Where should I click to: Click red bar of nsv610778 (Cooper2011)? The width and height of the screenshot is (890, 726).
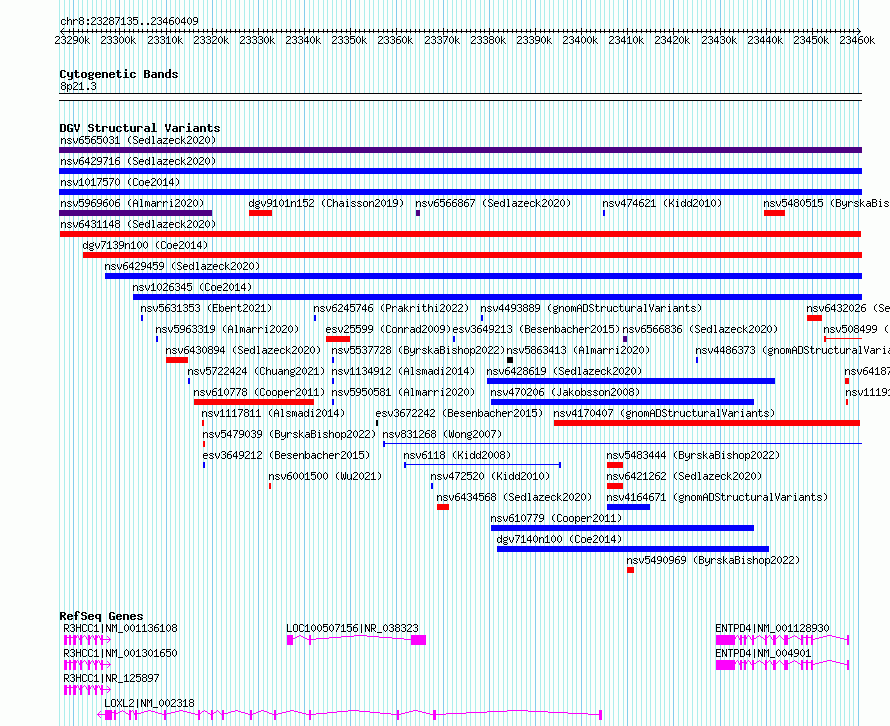click(x=254, y=402)
